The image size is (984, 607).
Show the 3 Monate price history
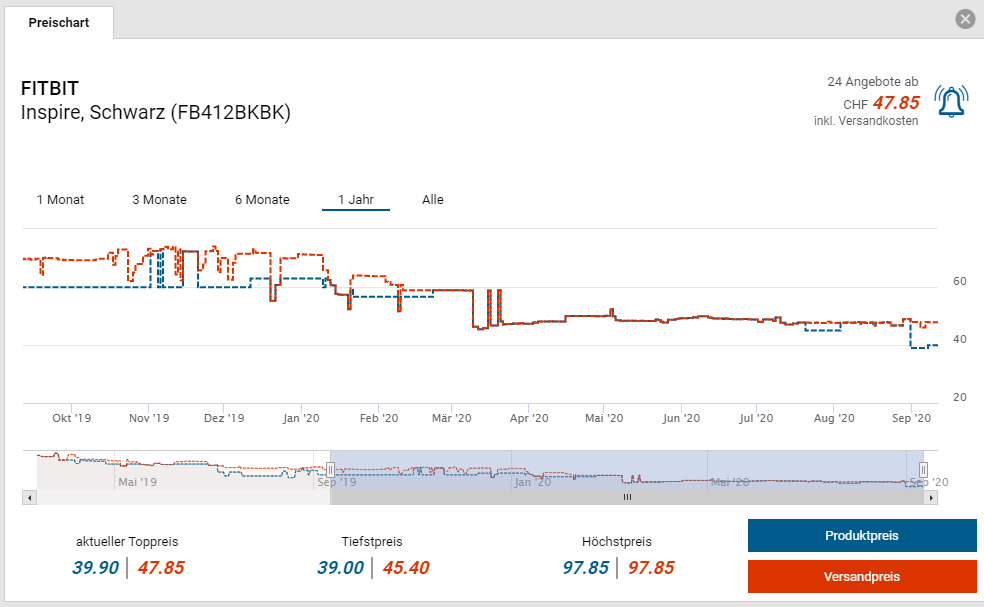point(159,199)
